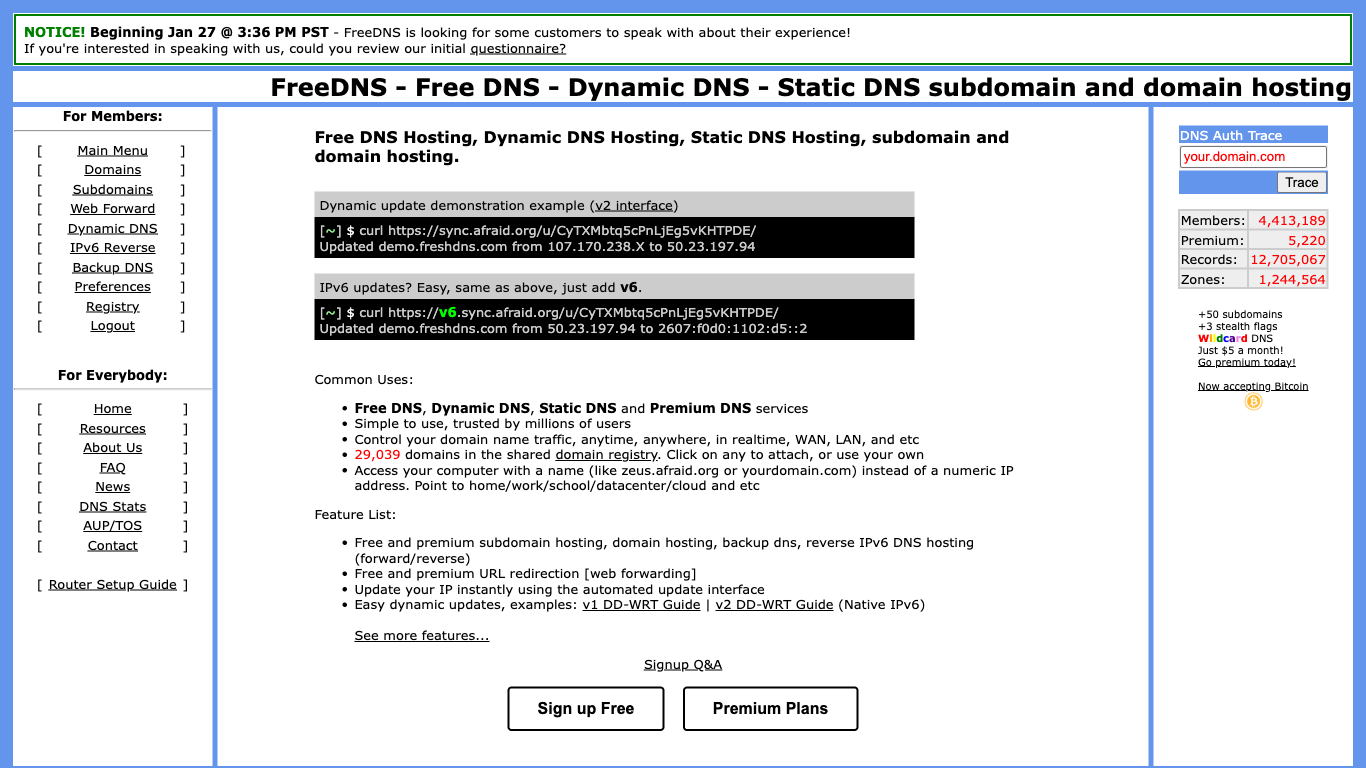Open Backup DNS settings
The height and width of the screenshot is (768, 1366).
112,268
